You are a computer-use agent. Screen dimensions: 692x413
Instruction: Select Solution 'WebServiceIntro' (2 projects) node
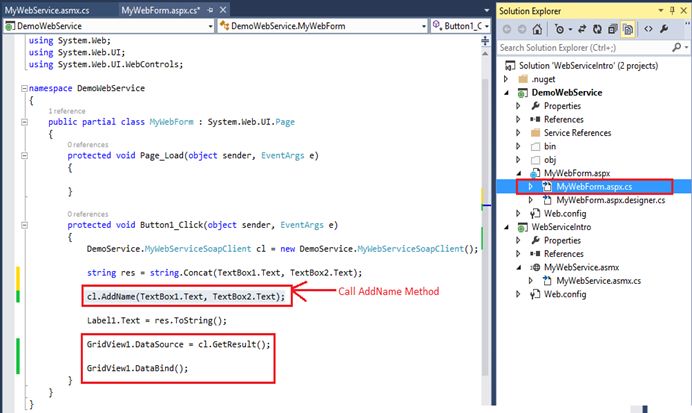pyautogui.click(x=588, y=66)
